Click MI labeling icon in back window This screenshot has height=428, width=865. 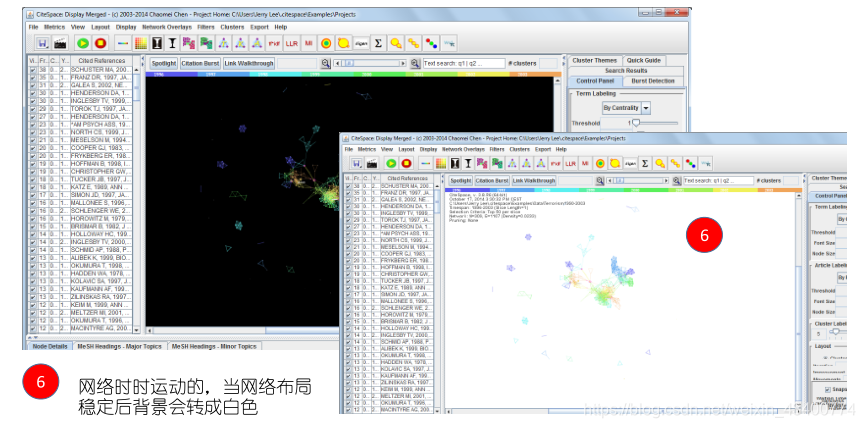click(x=308, y=42)
